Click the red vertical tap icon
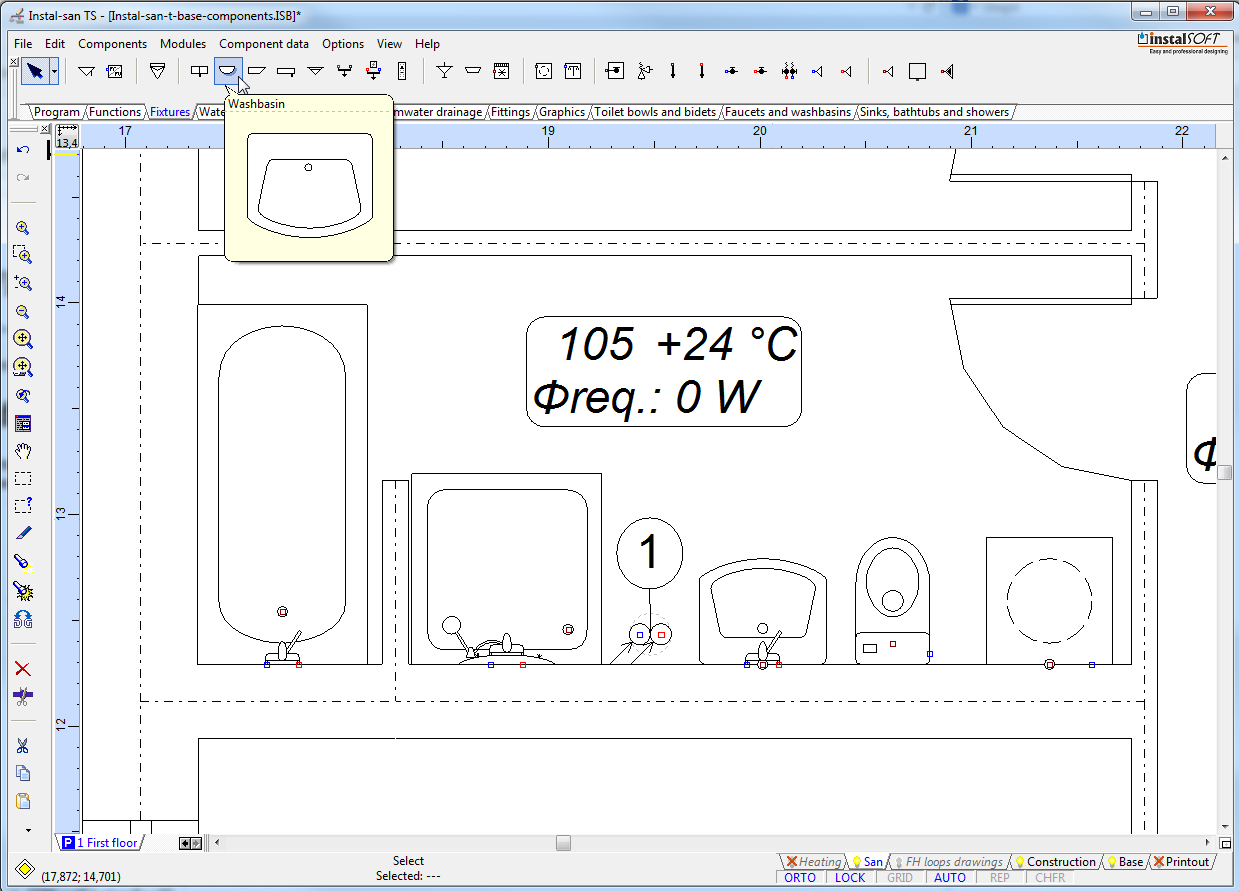Screen dimensions: 1239x891 tap(702, 71)
